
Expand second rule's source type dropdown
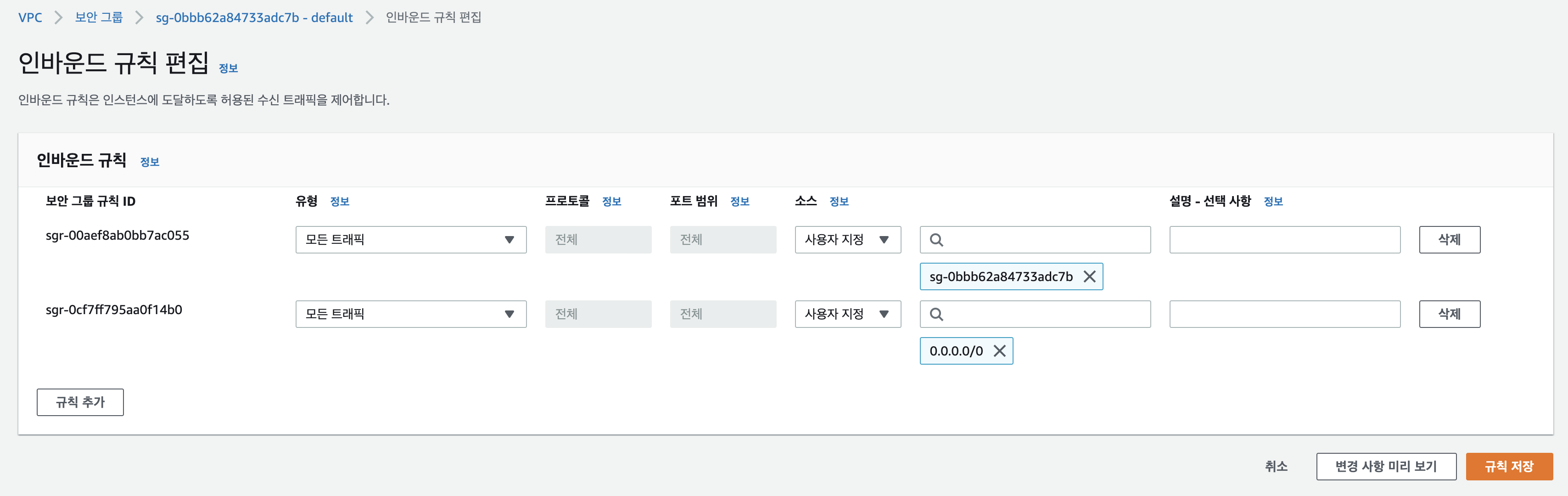(847, 315)
